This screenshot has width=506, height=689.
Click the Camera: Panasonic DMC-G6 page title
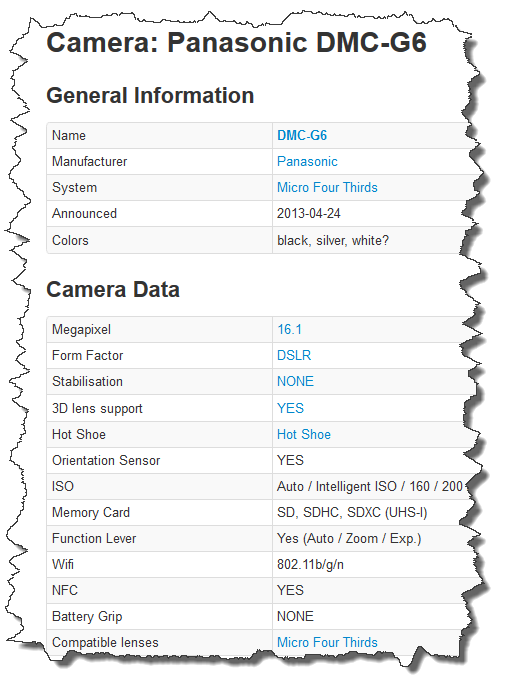(x=236, y=43)
